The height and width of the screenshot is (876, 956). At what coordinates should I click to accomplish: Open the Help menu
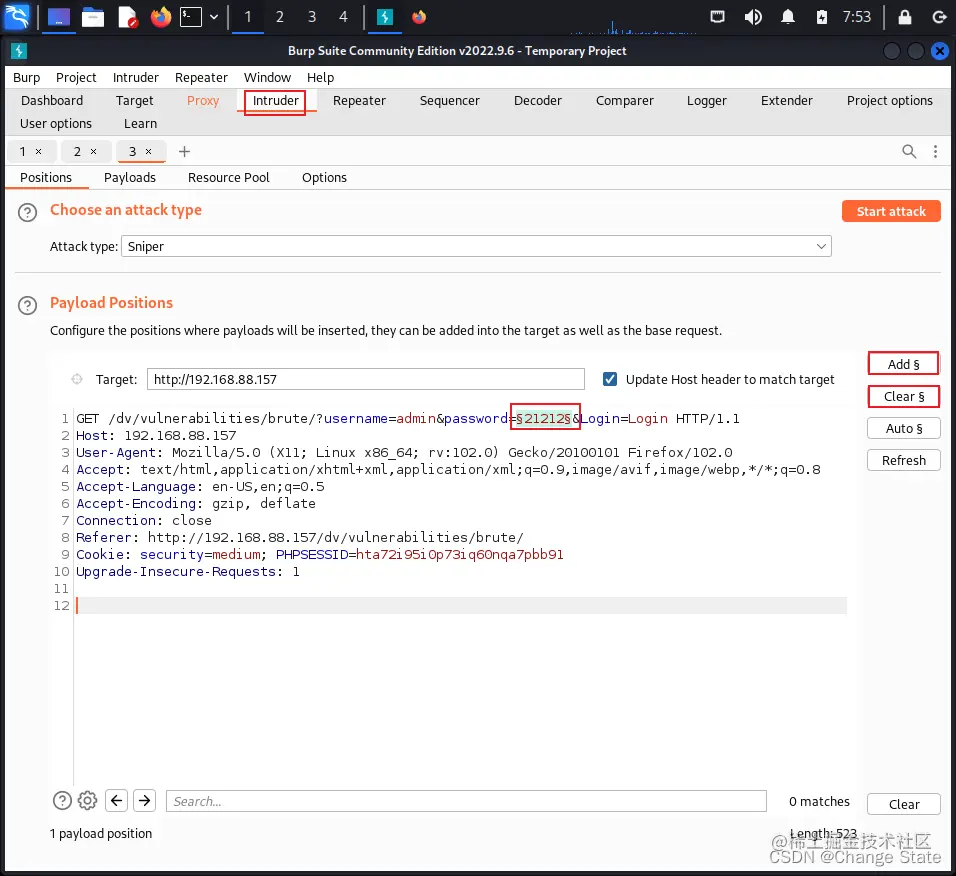(320, 77)
